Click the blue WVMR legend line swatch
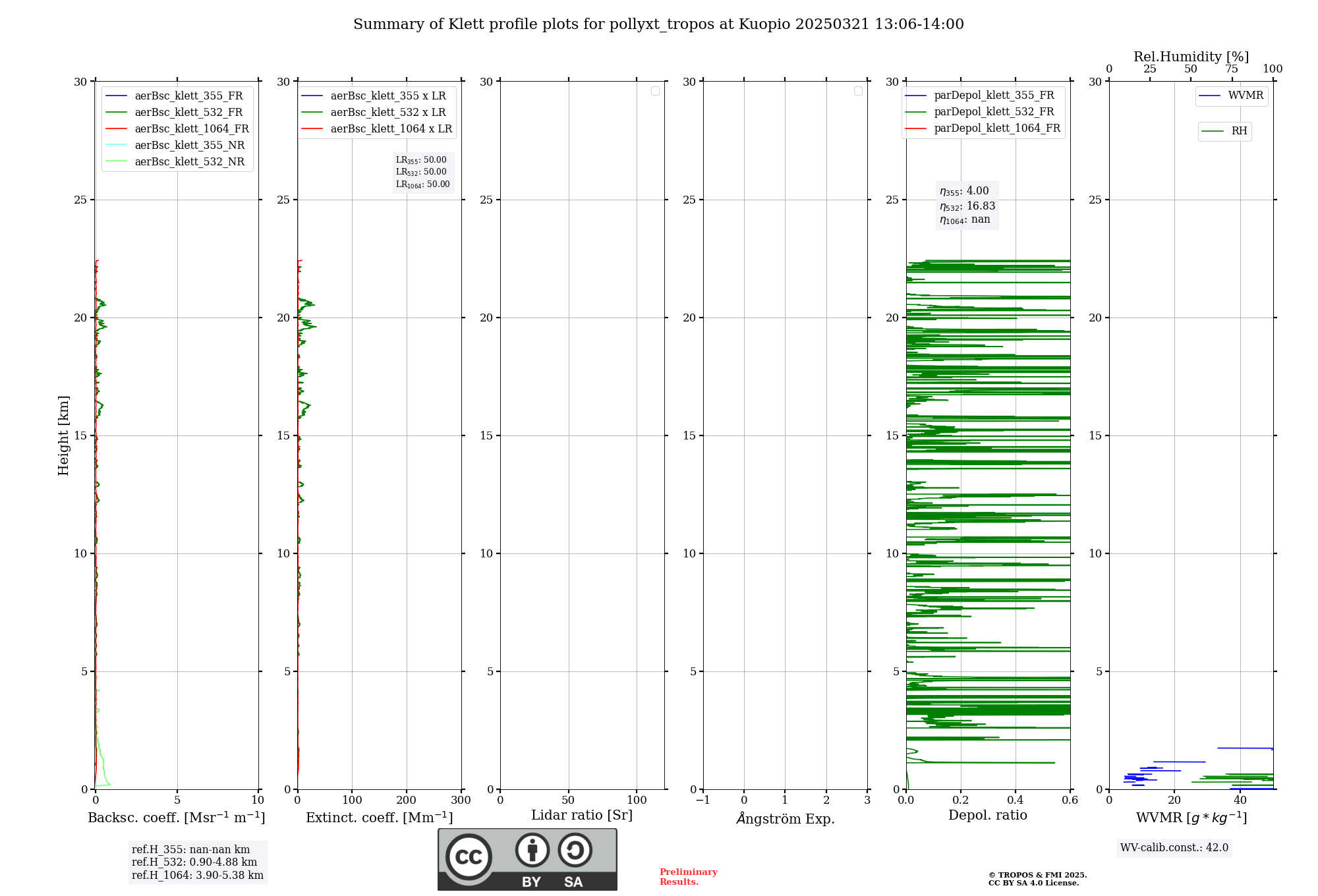1318x896 pixels. 1210,96
